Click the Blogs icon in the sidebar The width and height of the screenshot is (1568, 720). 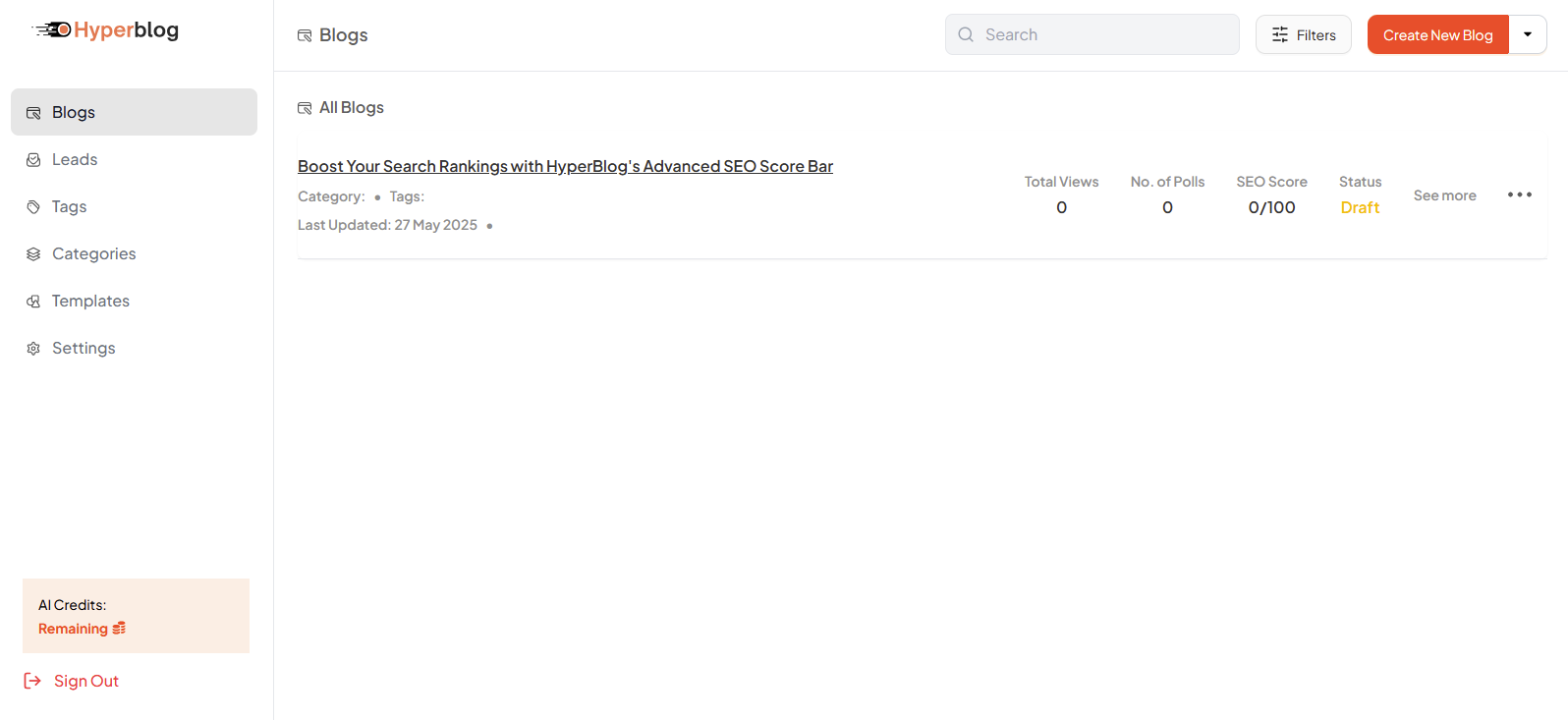pos(33,113)
